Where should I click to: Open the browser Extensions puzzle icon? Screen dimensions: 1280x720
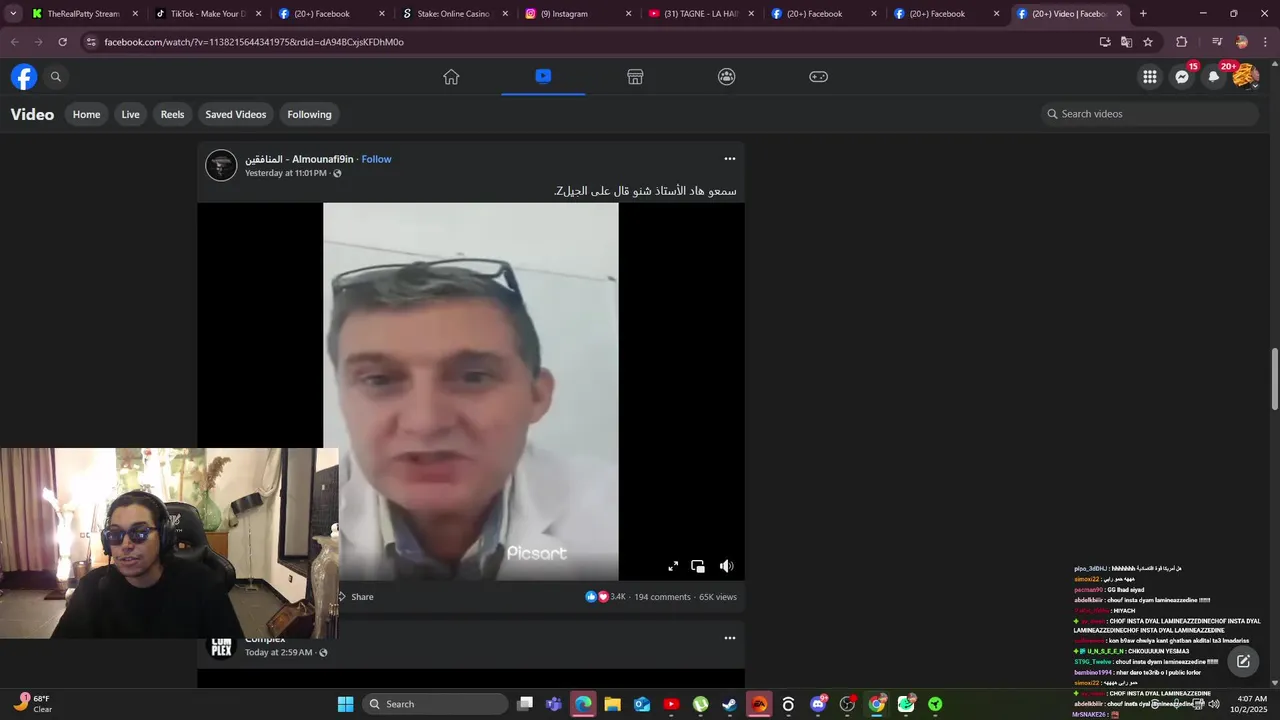point(1181,42)
